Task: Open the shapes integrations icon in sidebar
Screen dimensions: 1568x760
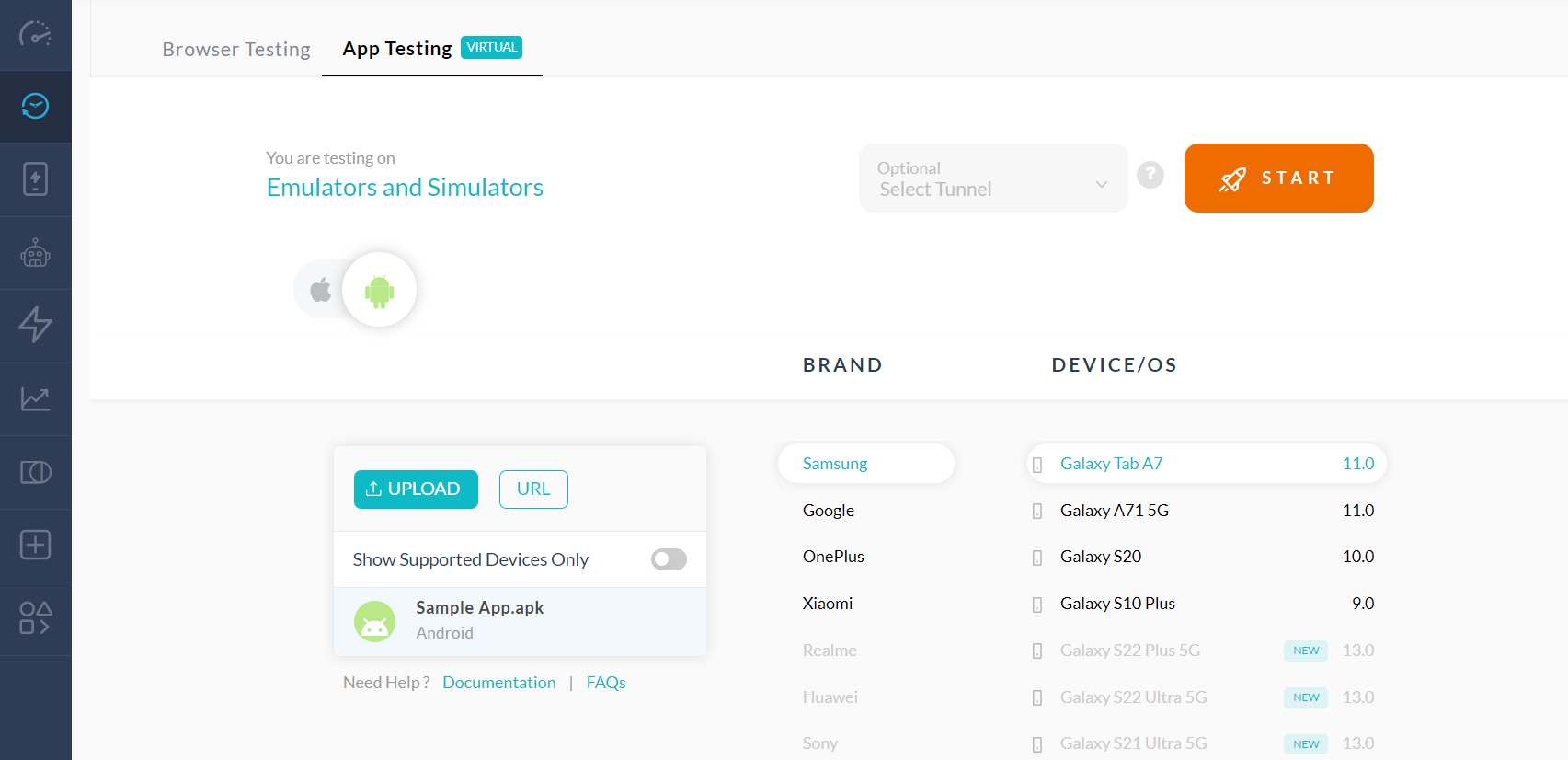Action: point(35,618)
